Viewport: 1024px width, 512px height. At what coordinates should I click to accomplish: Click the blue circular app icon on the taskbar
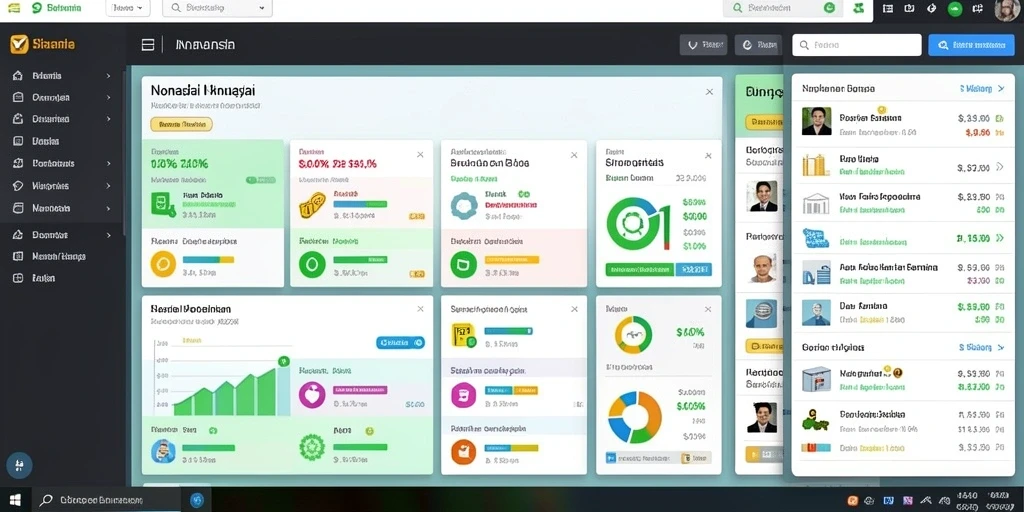click(197, 501)
